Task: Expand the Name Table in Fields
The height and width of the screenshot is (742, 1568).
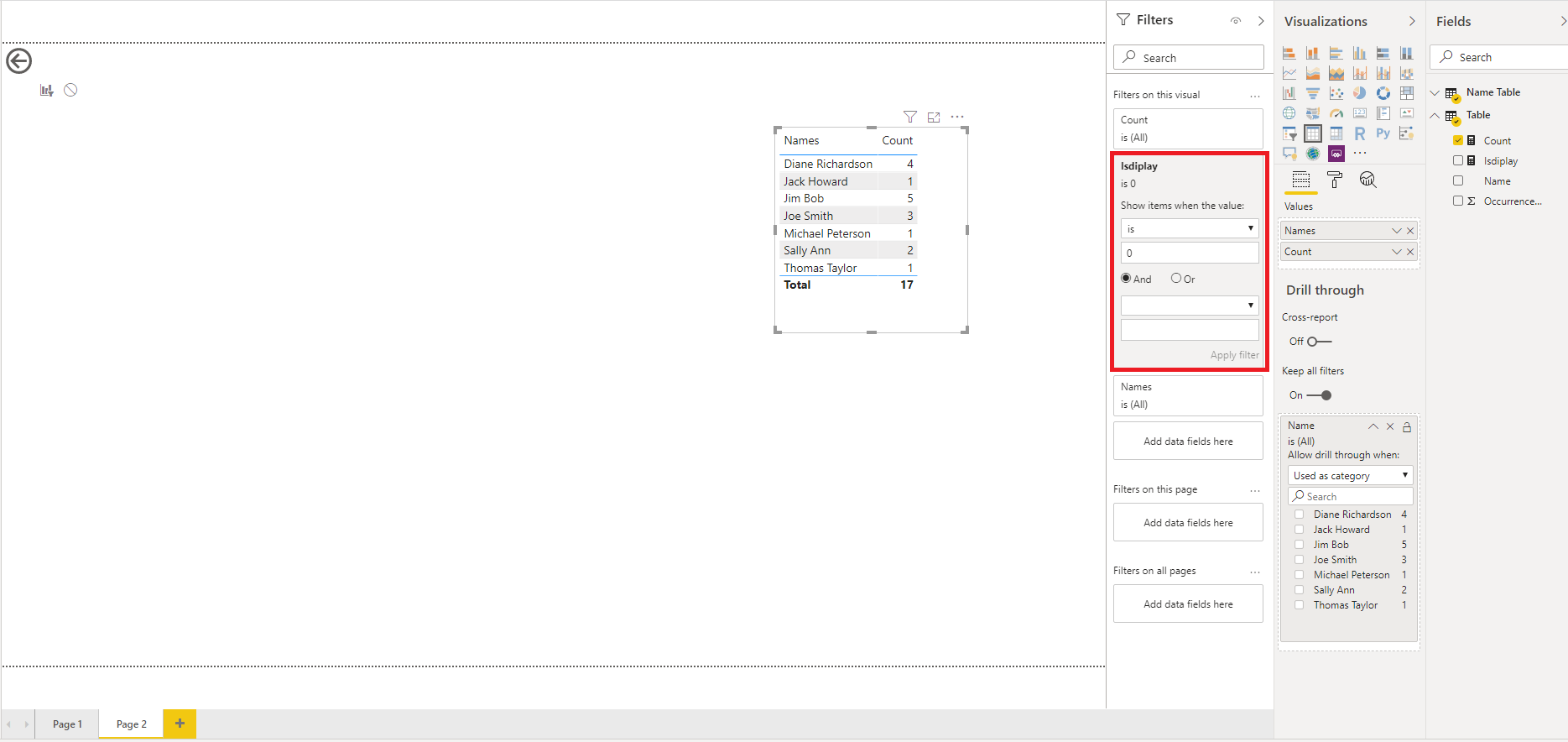Action: click(1435, 92)
